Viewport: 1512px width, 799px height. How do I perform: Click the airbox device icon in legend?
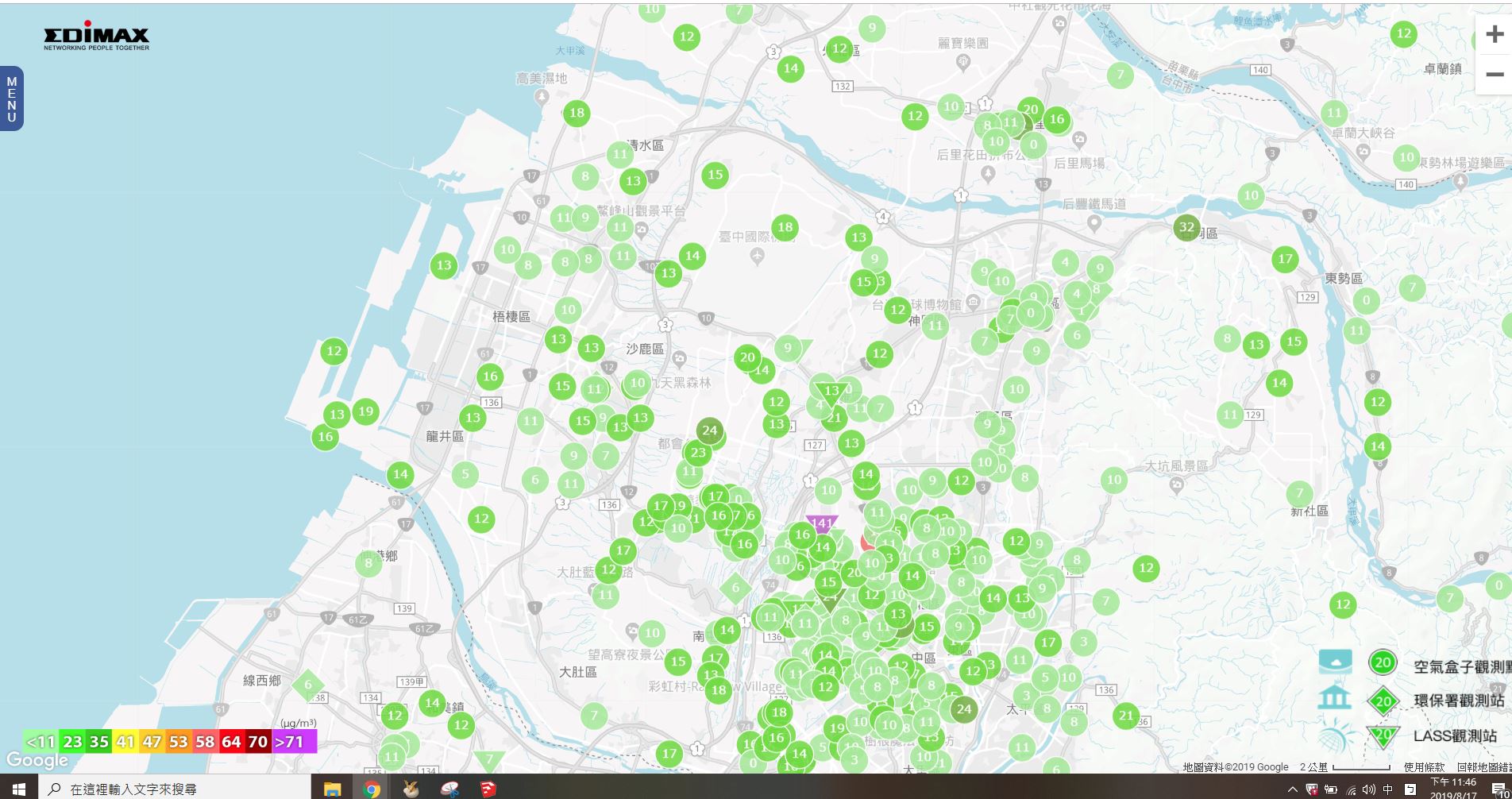pyautogui.click(x=1335, y=662)
